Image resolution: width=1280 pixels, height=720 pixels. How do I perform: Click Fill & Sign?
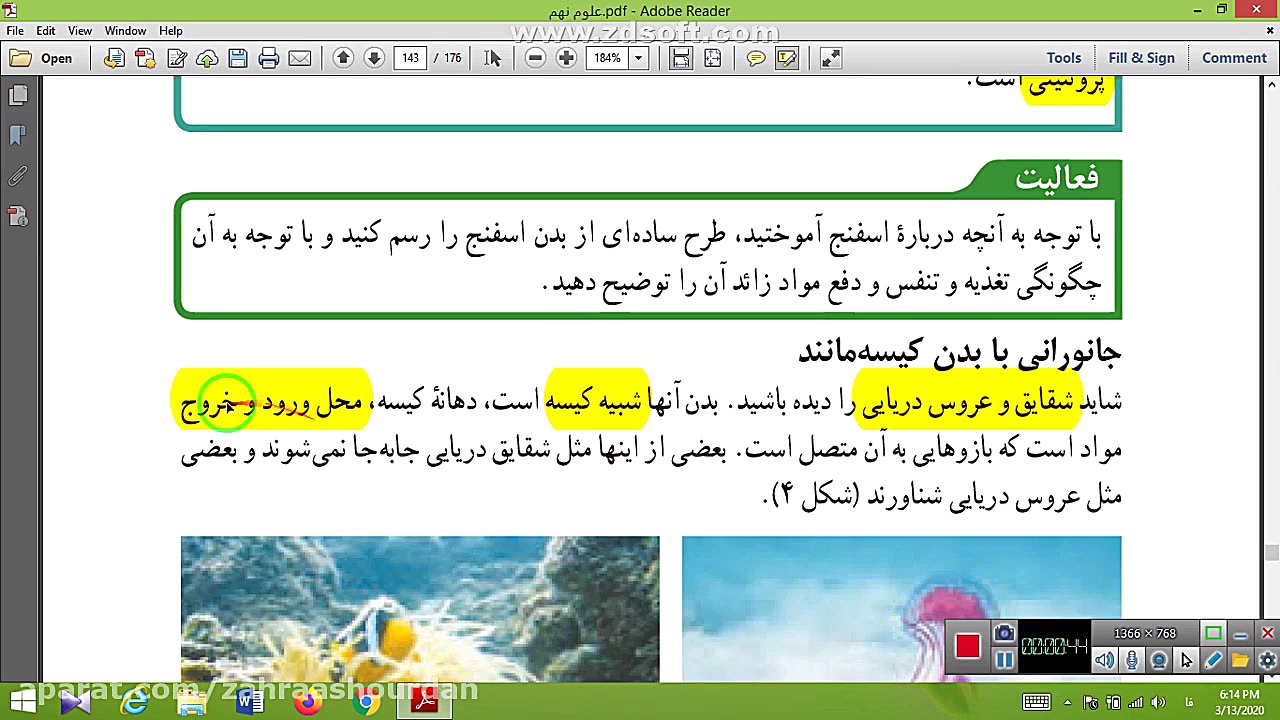click(x=1142, y=57)
